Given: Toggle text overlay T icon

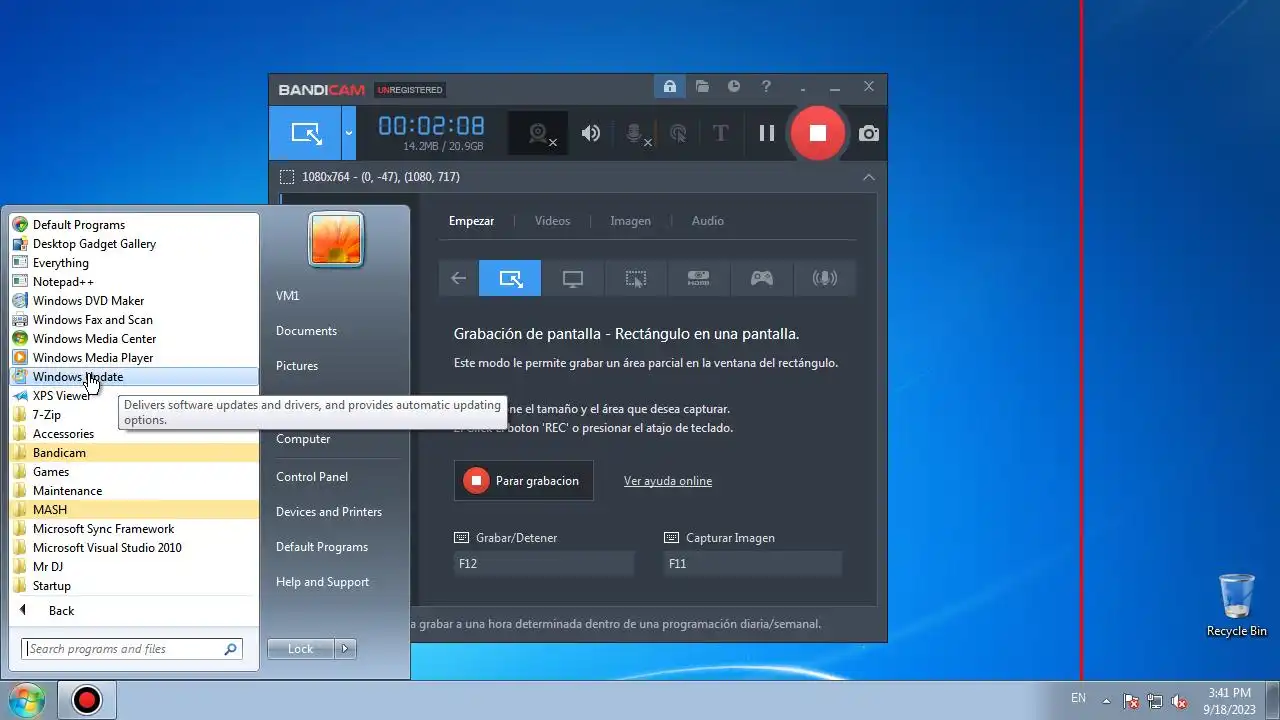Looking at the screenshot, I should [720, 133].
